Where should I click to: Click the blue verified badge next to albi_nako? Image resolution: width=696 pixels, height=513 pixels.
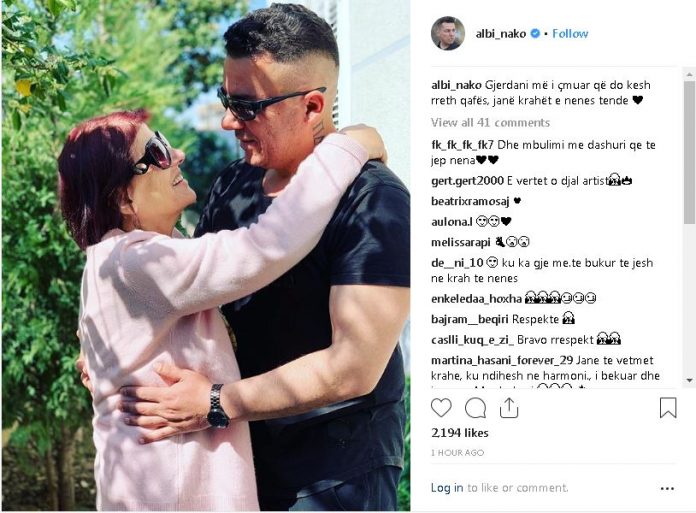[x=536, y=33]
